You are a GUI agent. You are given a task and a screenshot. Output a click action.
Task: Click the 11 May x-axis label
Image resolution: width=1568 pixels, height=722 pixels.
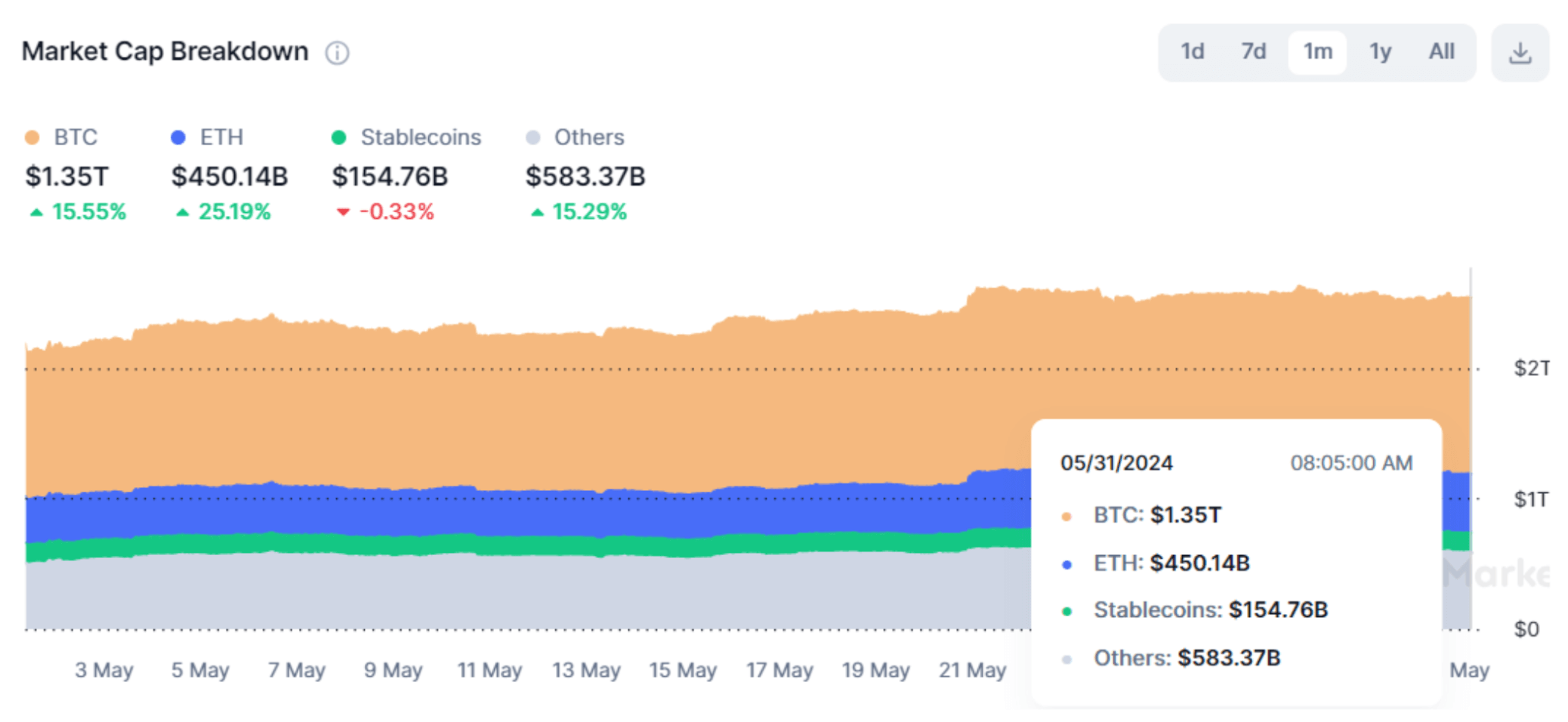[489, 670]
